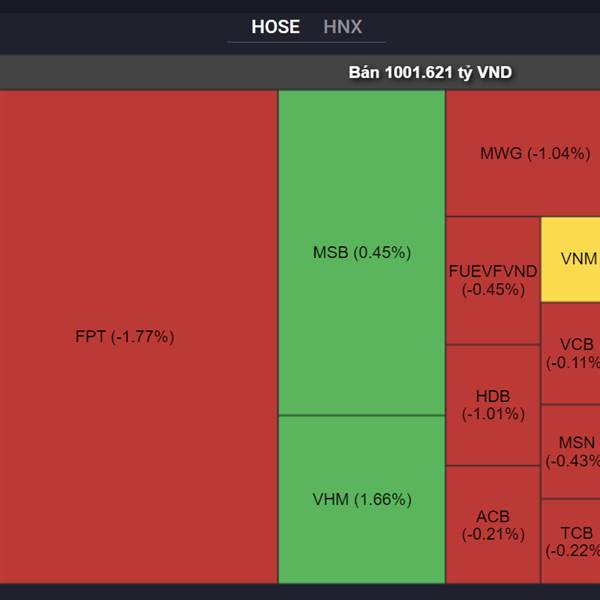Screen dimensions: 600x600
Task: Open the HDB stock tile
Action: (493, 405)
